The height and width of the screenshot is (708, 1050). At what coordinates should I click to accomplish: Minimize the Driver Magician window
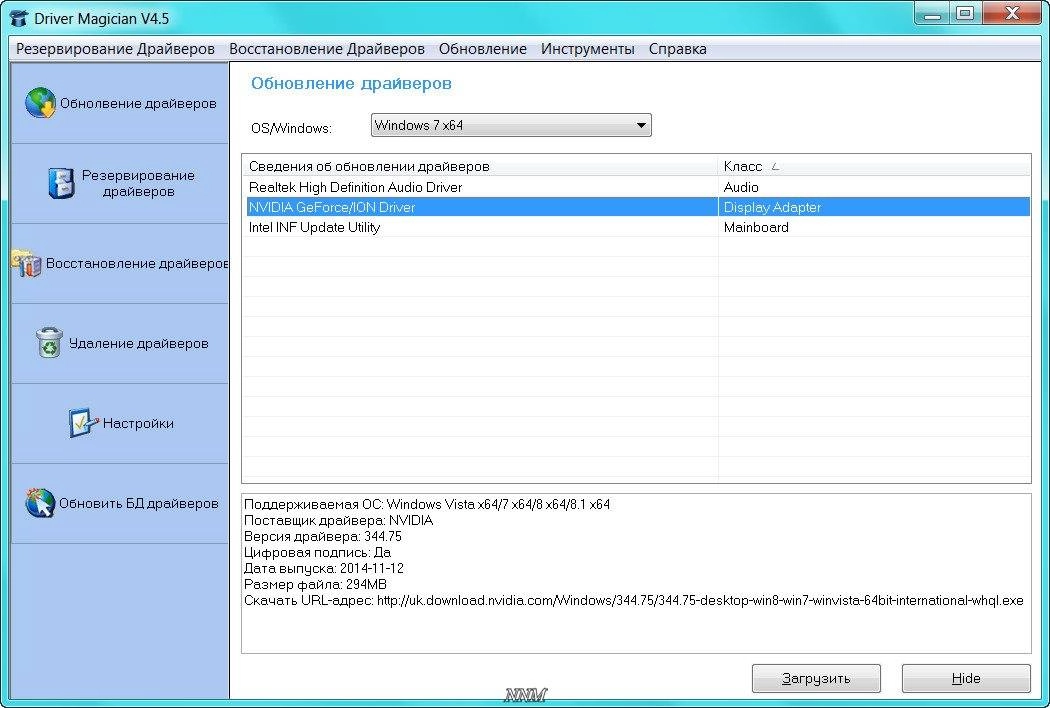coord(932,13)
